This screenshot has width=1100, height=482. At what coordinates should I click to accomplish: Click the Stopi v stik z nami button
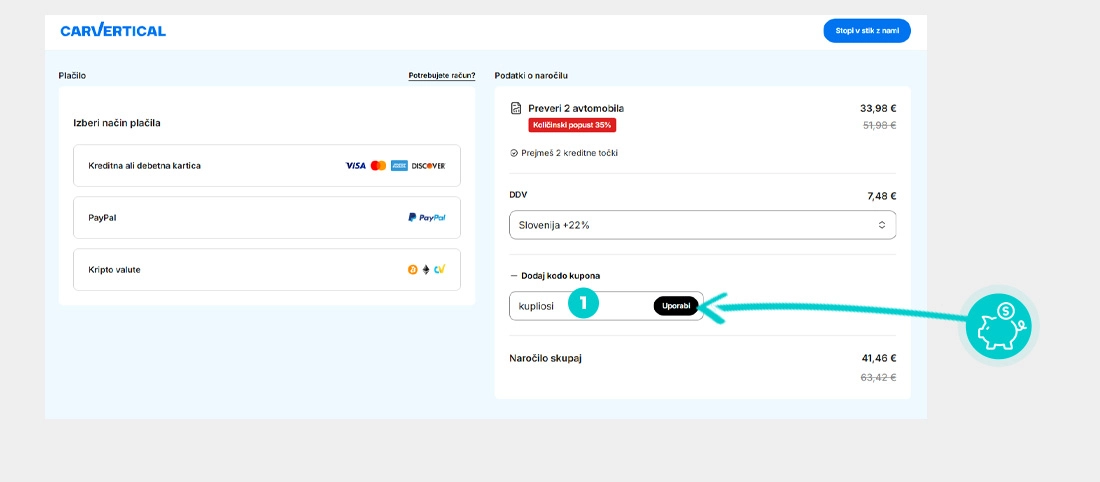coord(867,31)
